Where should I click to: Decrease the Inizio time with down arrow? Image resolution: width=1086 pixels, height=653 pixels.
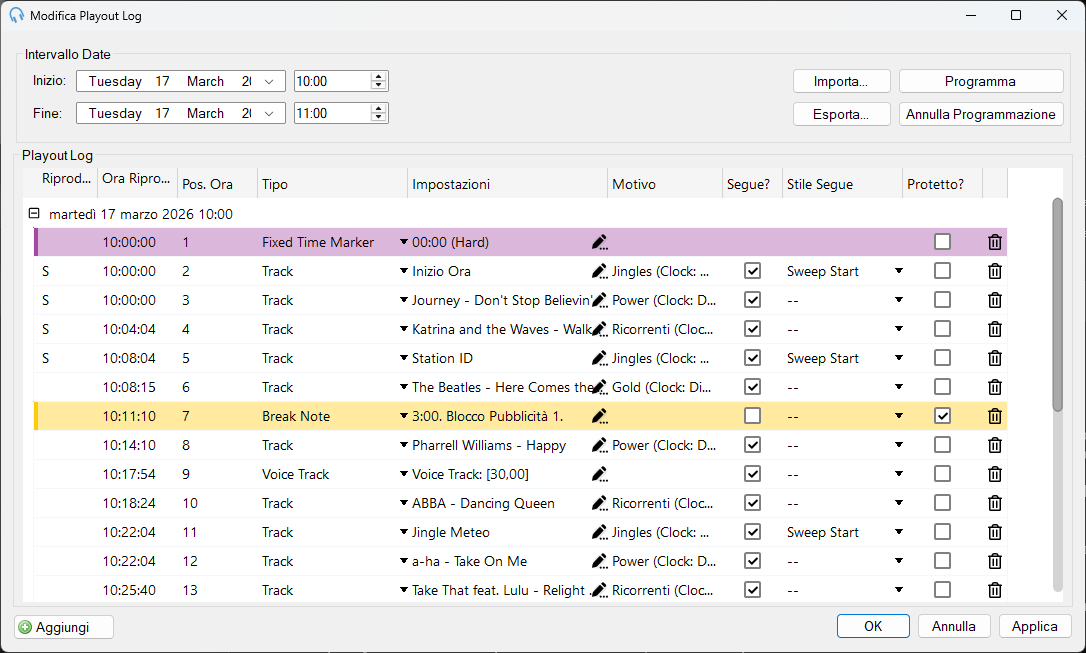[378, 86]
